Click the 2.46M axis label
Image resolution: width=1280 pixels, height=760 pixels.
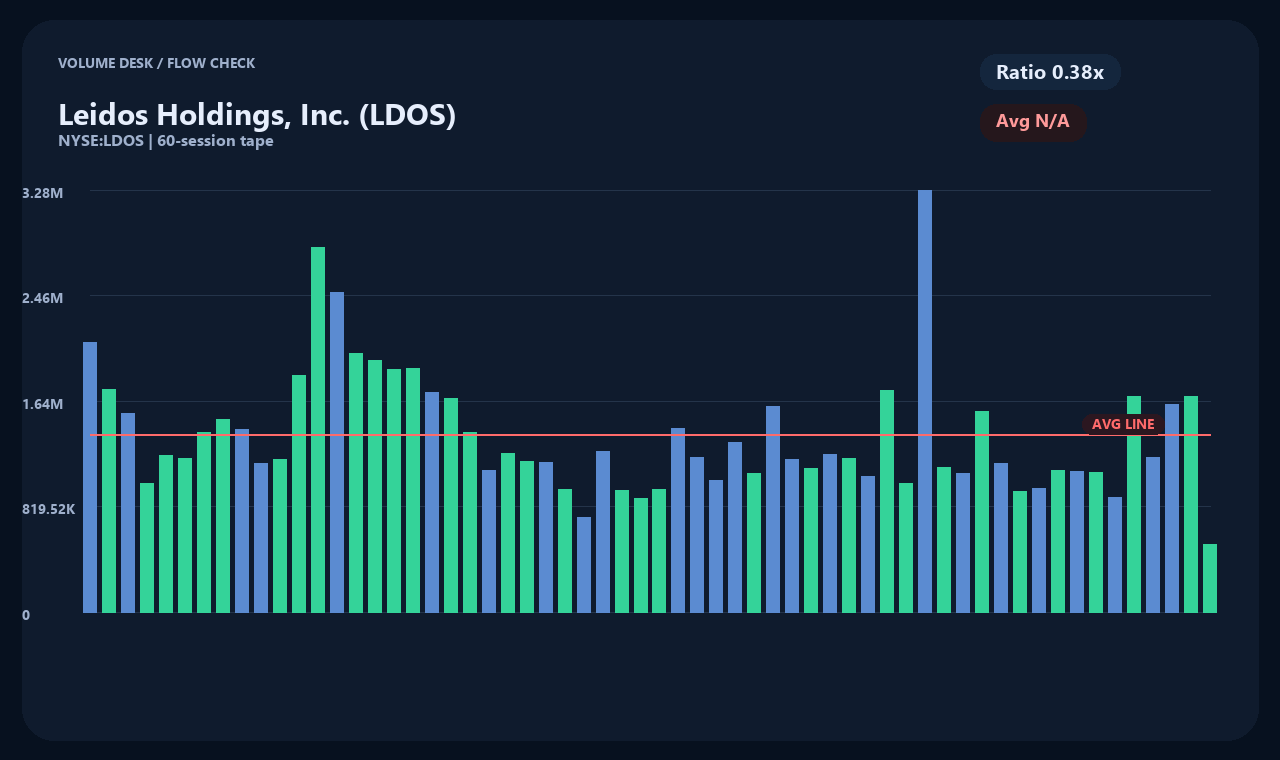point(43,298)
